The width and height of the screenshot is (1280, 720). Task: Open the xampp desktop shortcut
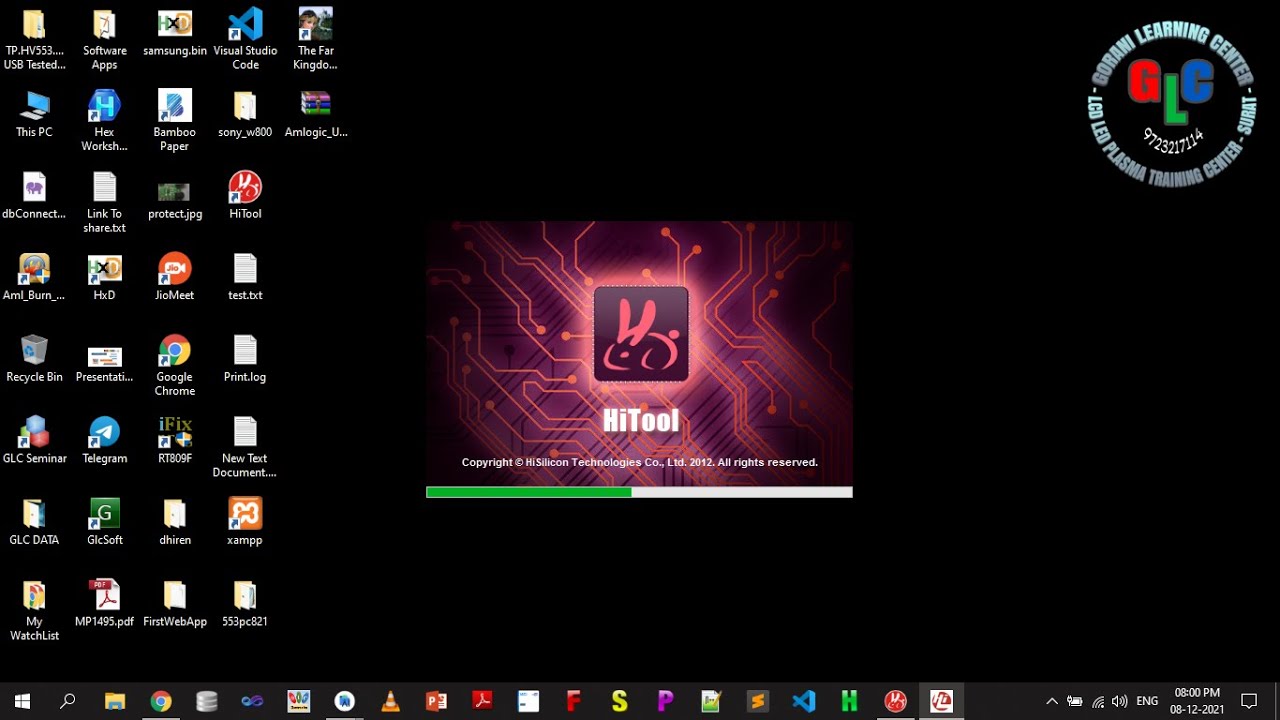[x=245, y=521]
